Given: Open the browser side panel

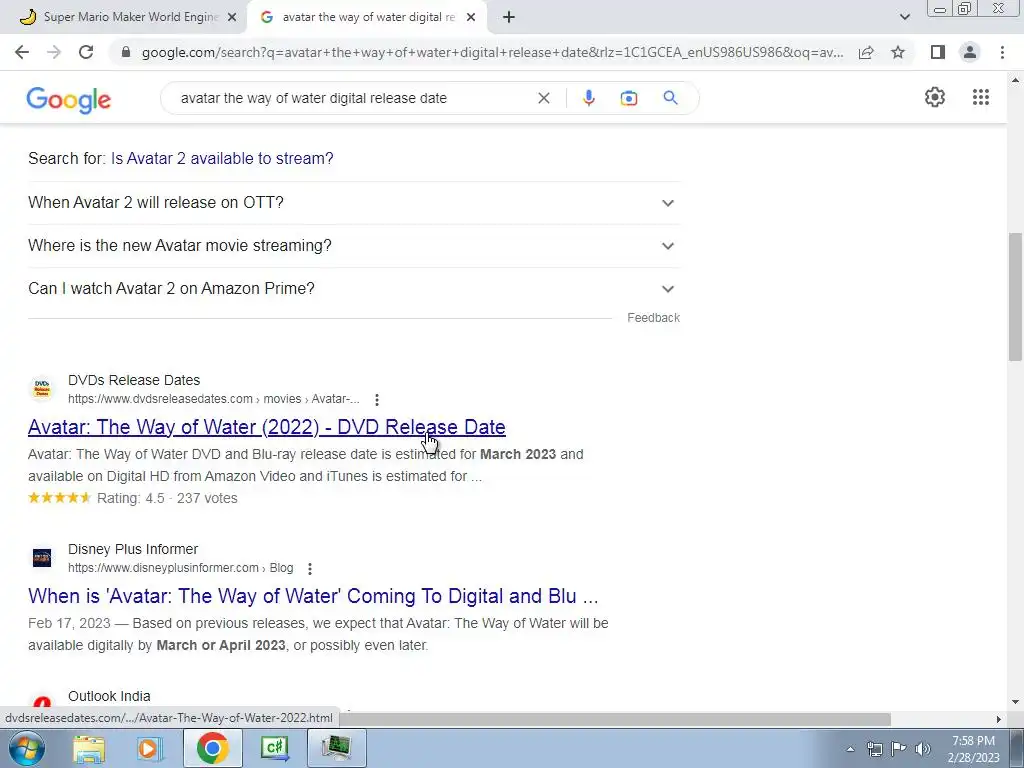Looking at the screenshot, I should point(938,52).
